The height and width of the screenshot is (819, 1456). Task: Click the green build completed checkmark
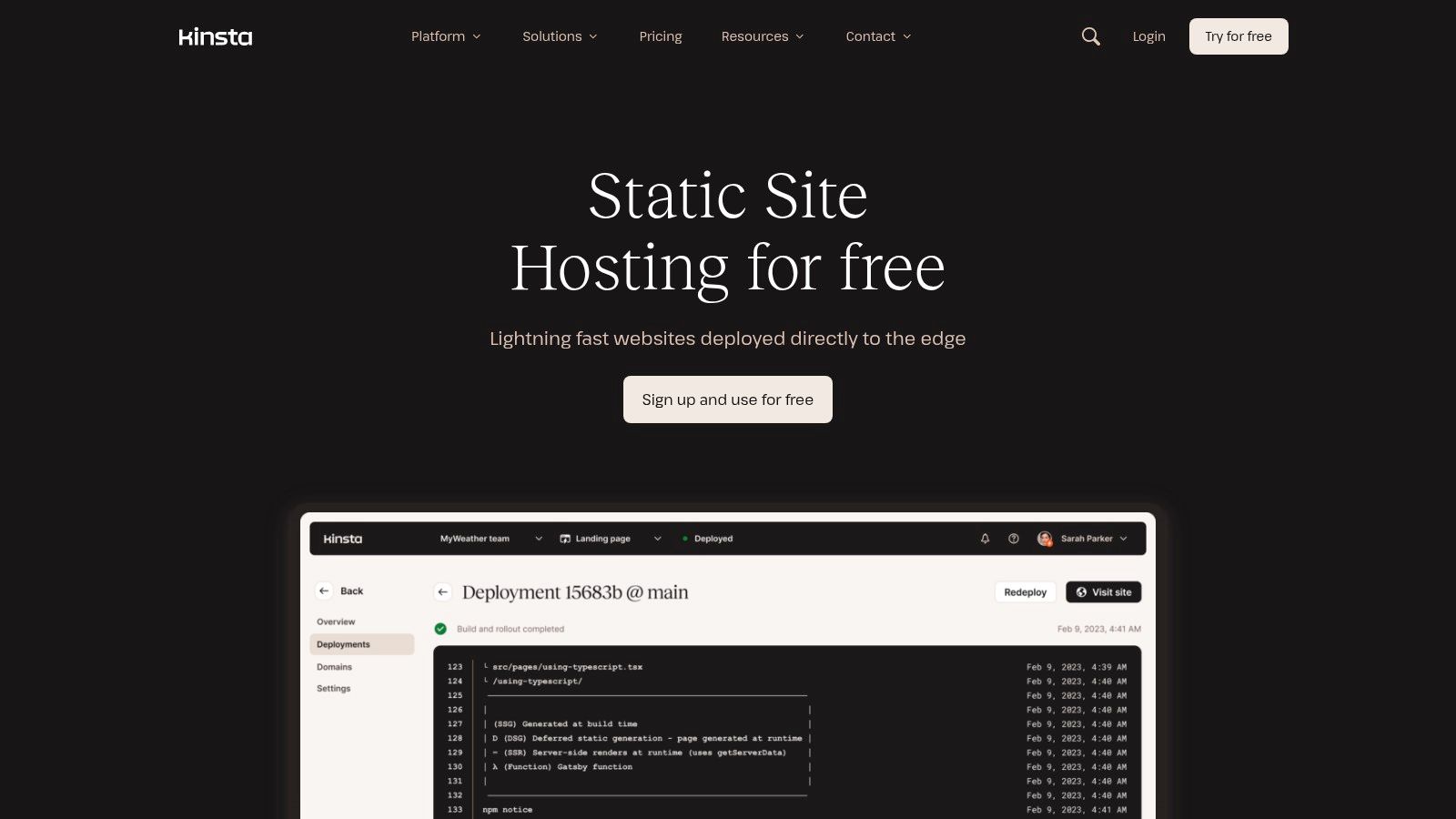point(441,628)
